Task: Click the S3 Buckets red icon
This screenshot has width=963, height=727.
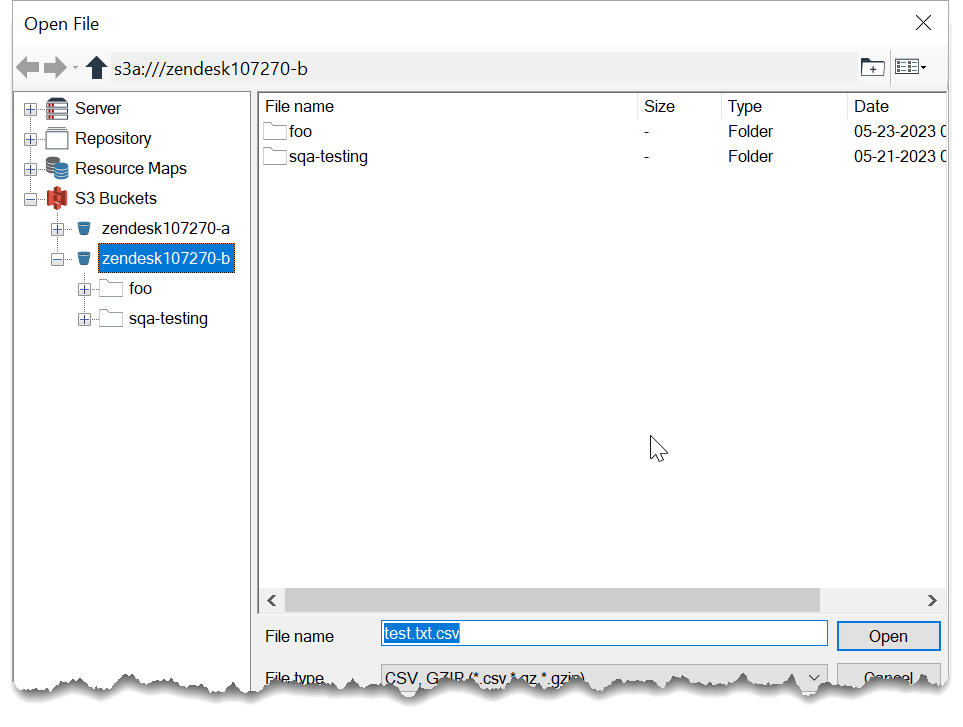Action: (58, 199)
